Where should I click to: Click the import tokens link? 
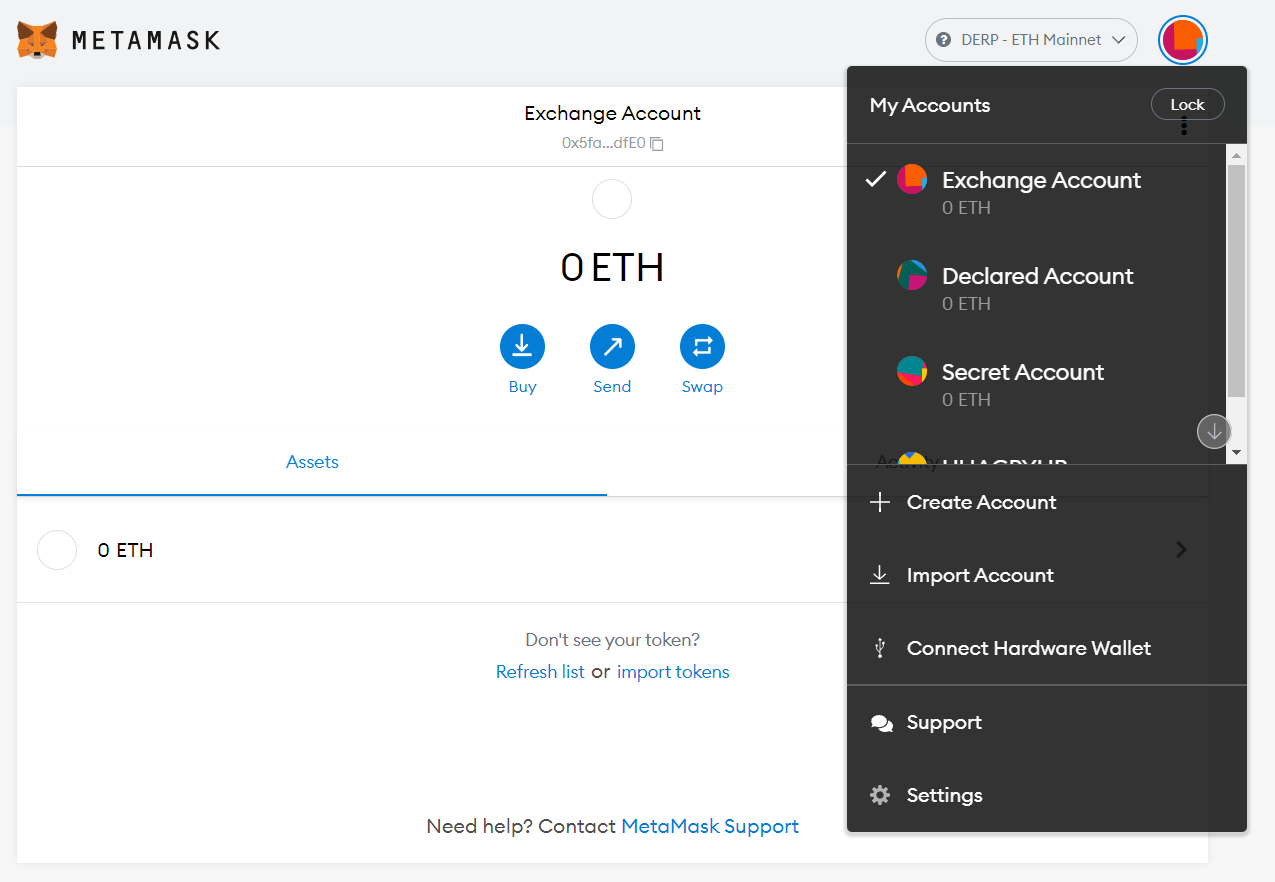673,672
